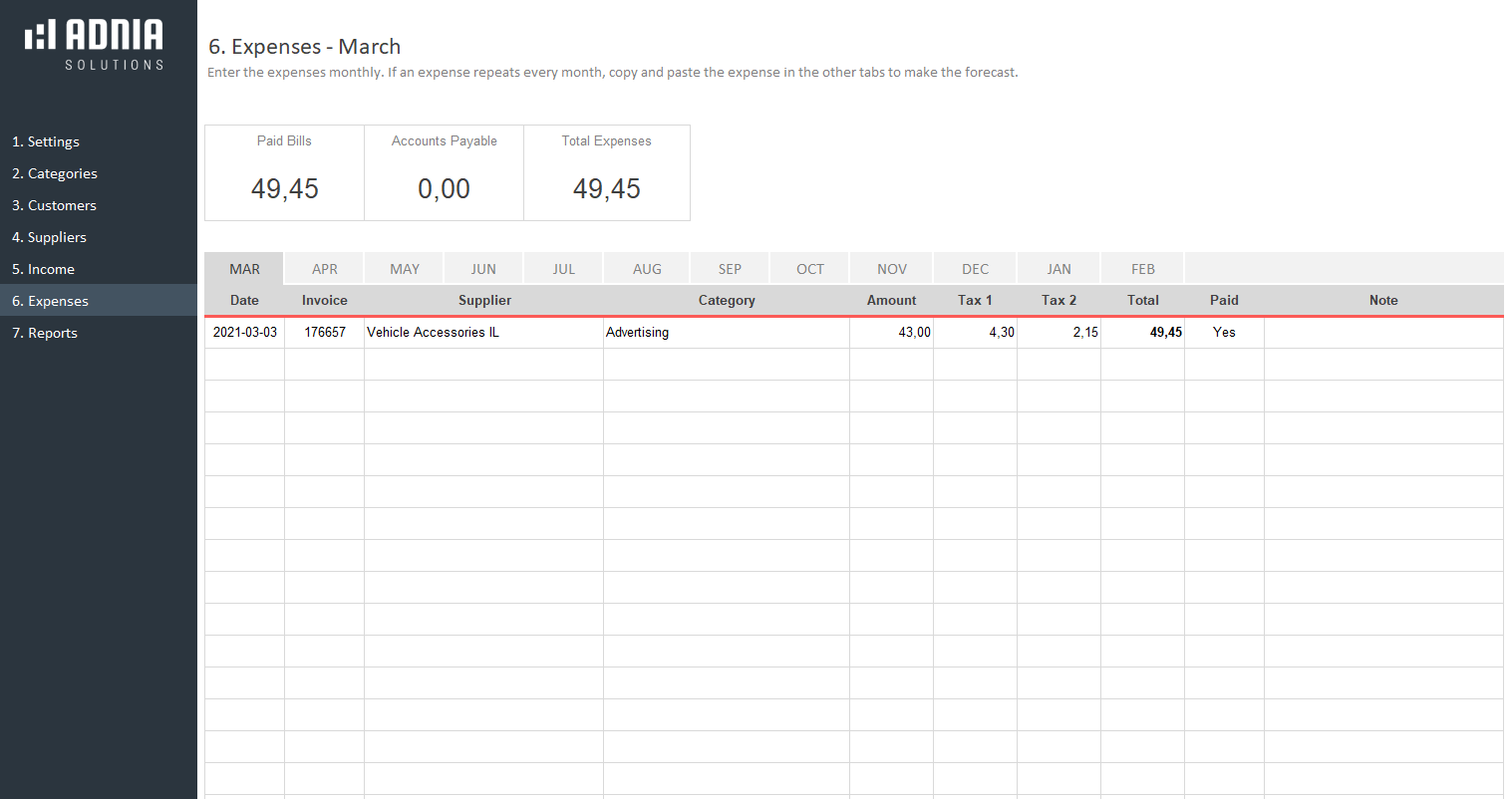This screenshot has width=1512, height=799.
Task: Select the JUN month tab
Action: 483,269
